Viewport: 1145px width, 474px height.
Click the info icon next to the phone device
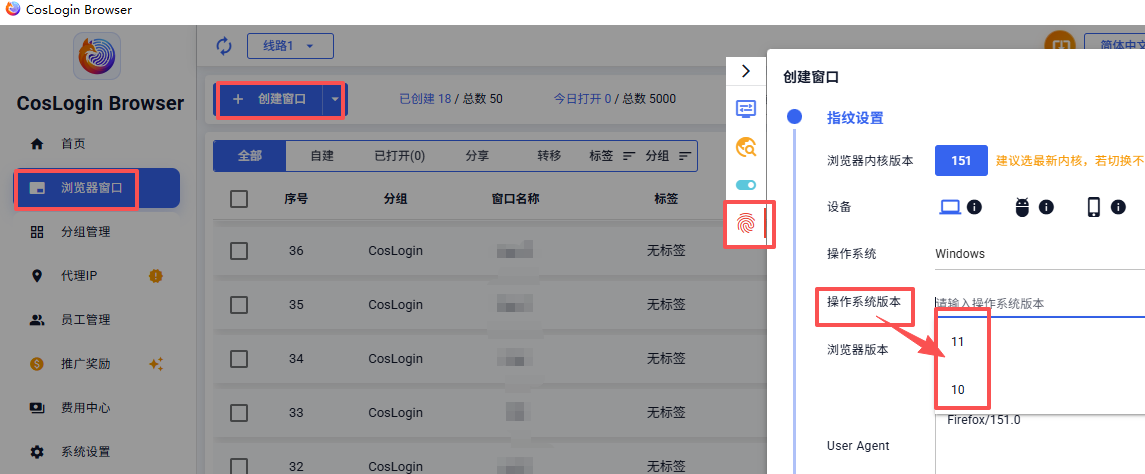[x=1118, y=207]
